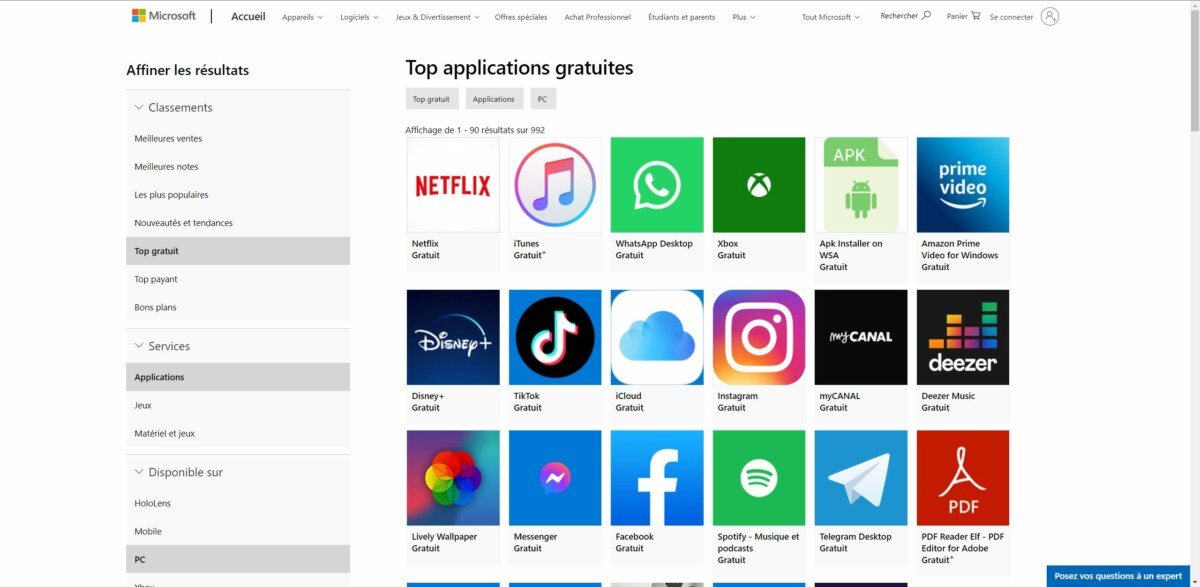Open the Rechercher search icon
Image resolution: width=1200 pixels, height=587 pixels.
(926, 16)
